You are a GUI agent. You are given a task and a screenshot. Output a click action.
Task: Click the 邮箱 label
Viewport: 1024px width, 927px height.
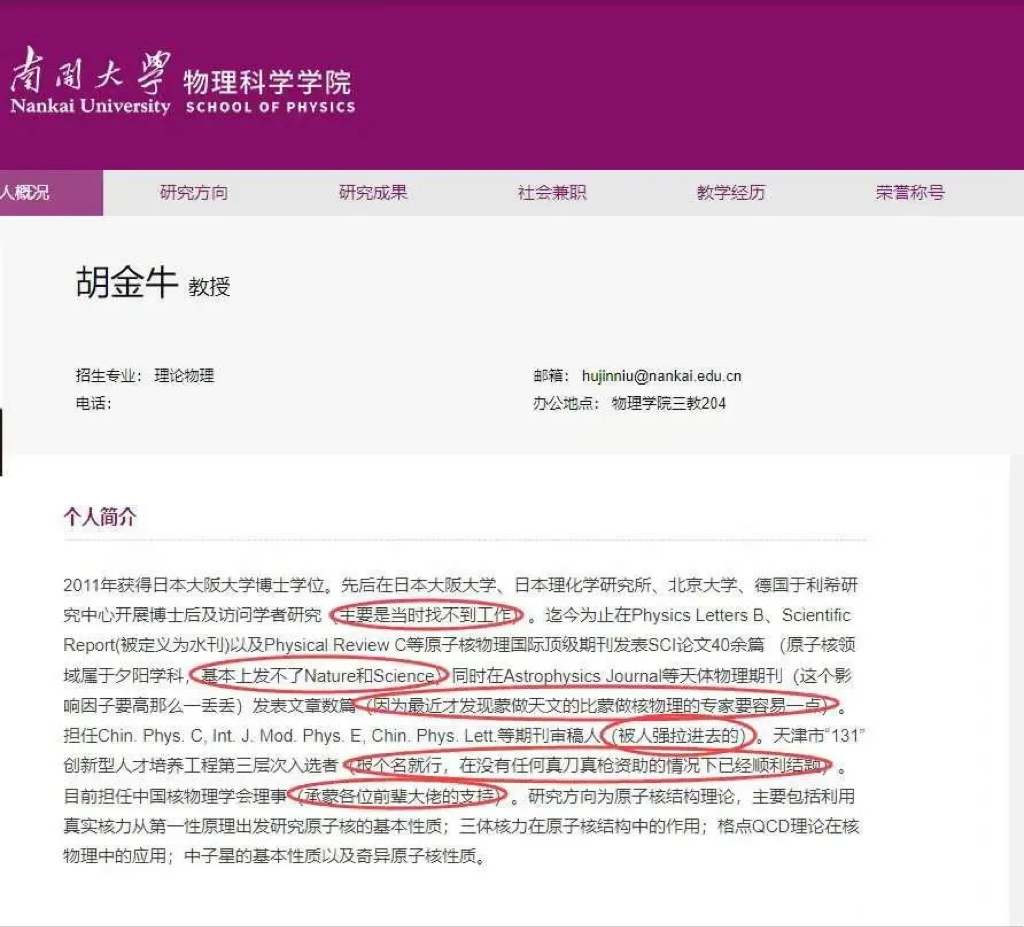(551, 376)
